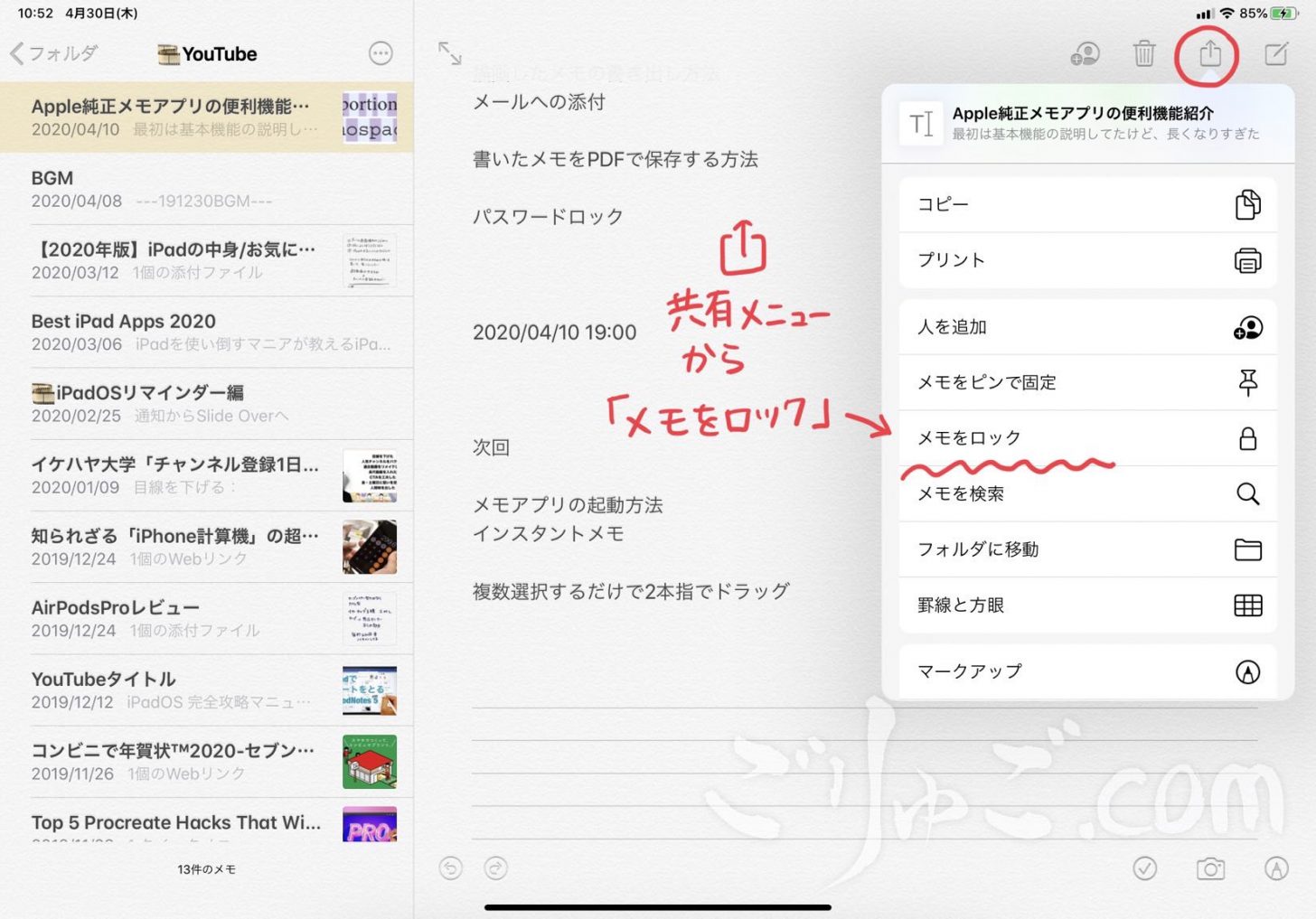Screen dimensions: 1316x919
Task: Tap the checklist checkmark icon
Action: (x=1144, y=868)
